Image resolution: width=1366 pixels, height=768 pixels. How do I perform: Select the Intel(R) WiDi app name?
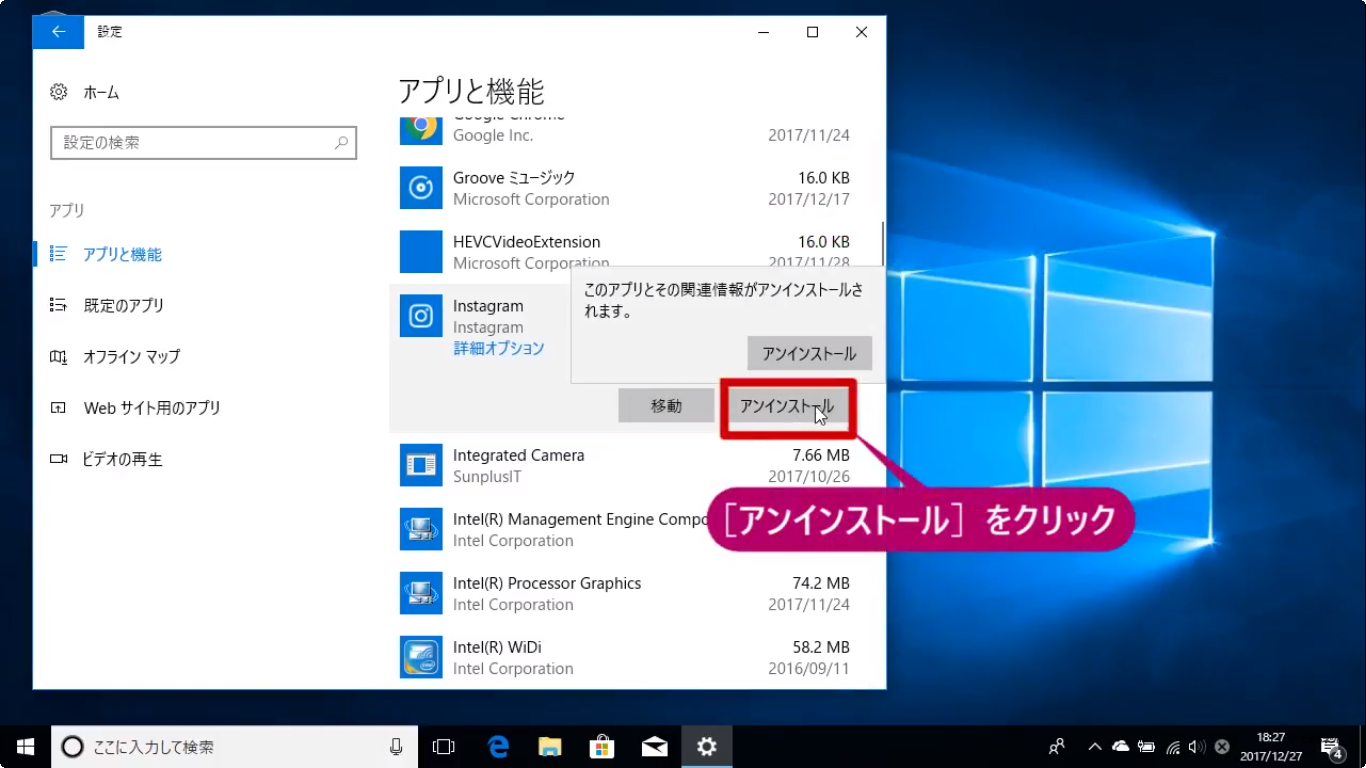[497, 647]
